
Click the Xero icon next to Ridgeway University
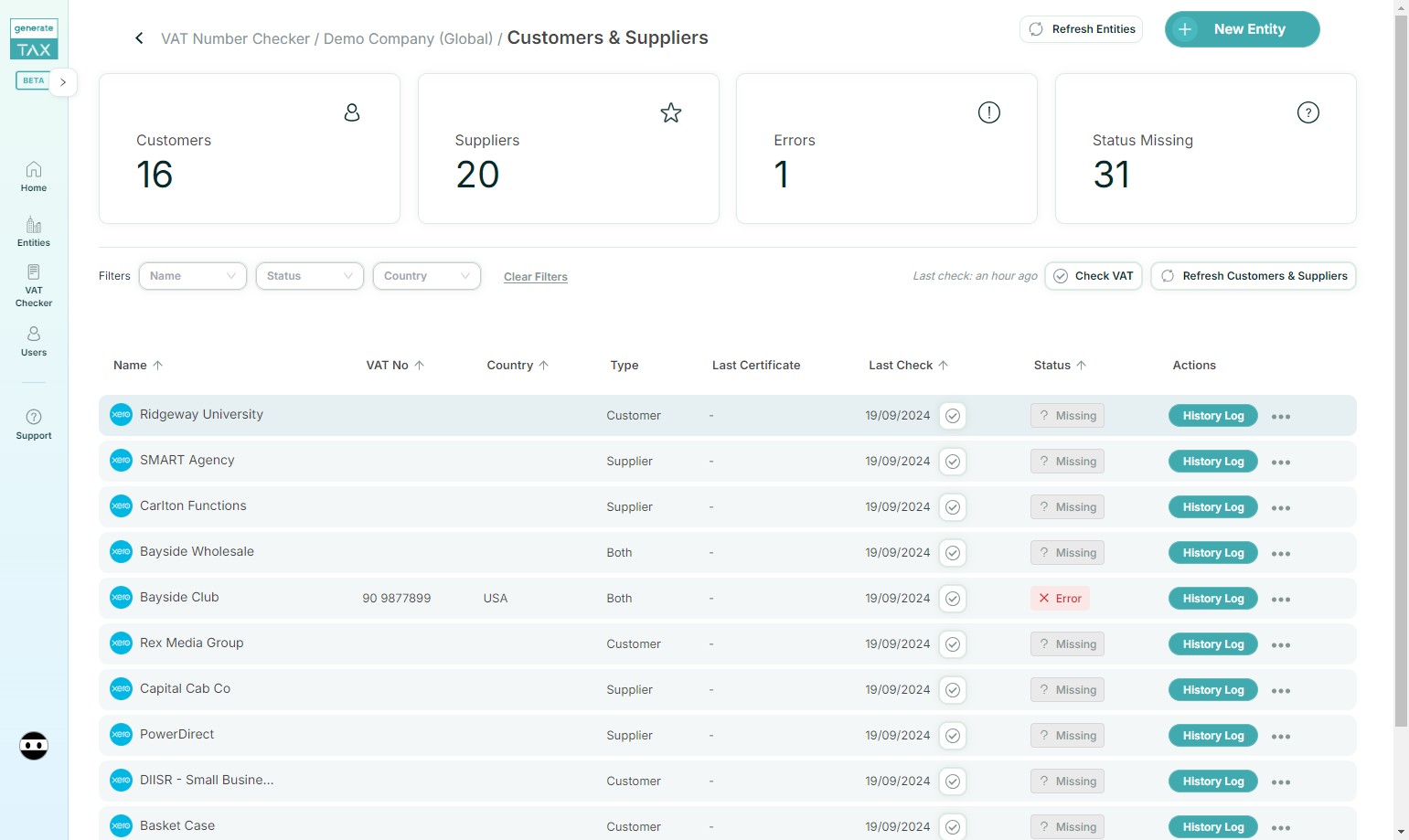[121, 415]
